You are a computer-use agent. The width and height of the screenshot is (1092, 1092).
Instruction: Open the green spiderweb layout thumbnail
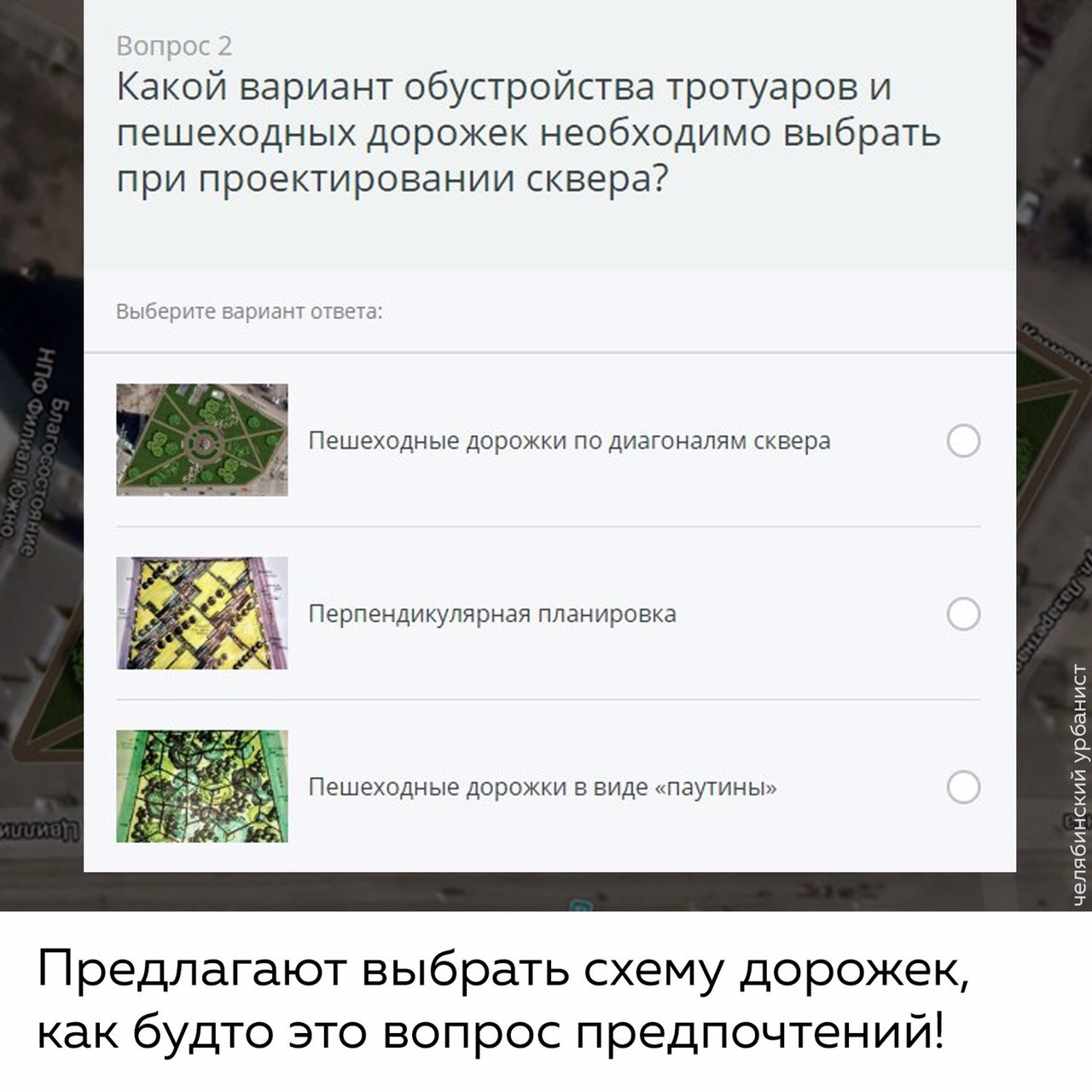[x=202, y=786]
